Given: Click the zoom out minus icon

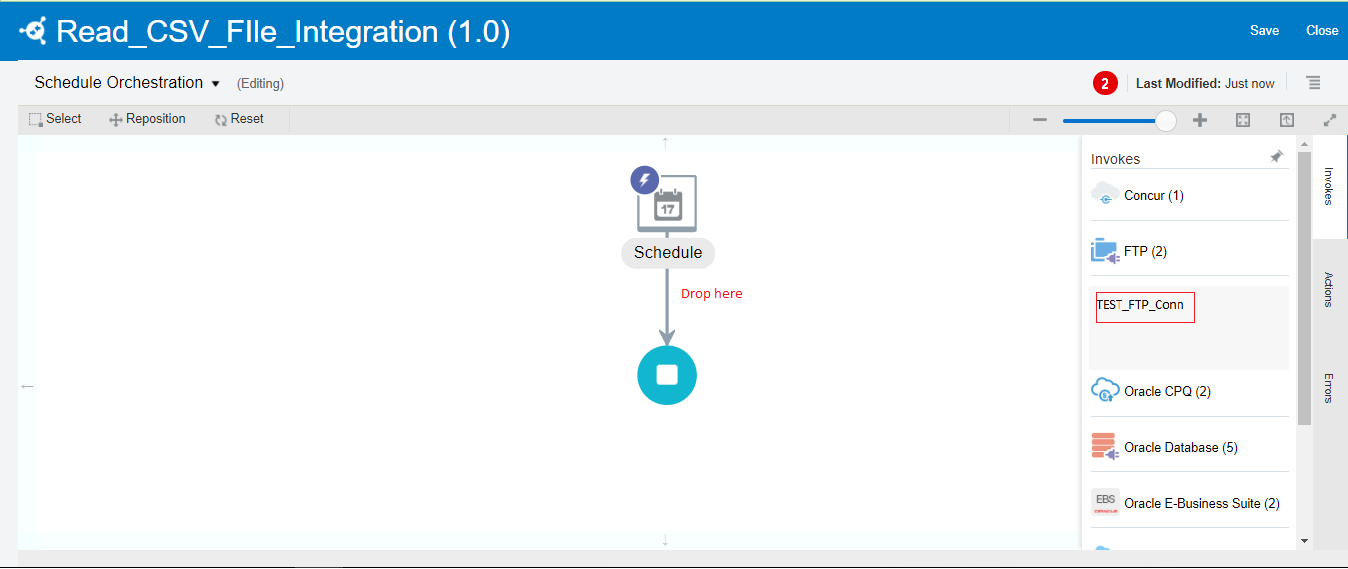Looking at the screenshot, I should (x=1040, y=120).
